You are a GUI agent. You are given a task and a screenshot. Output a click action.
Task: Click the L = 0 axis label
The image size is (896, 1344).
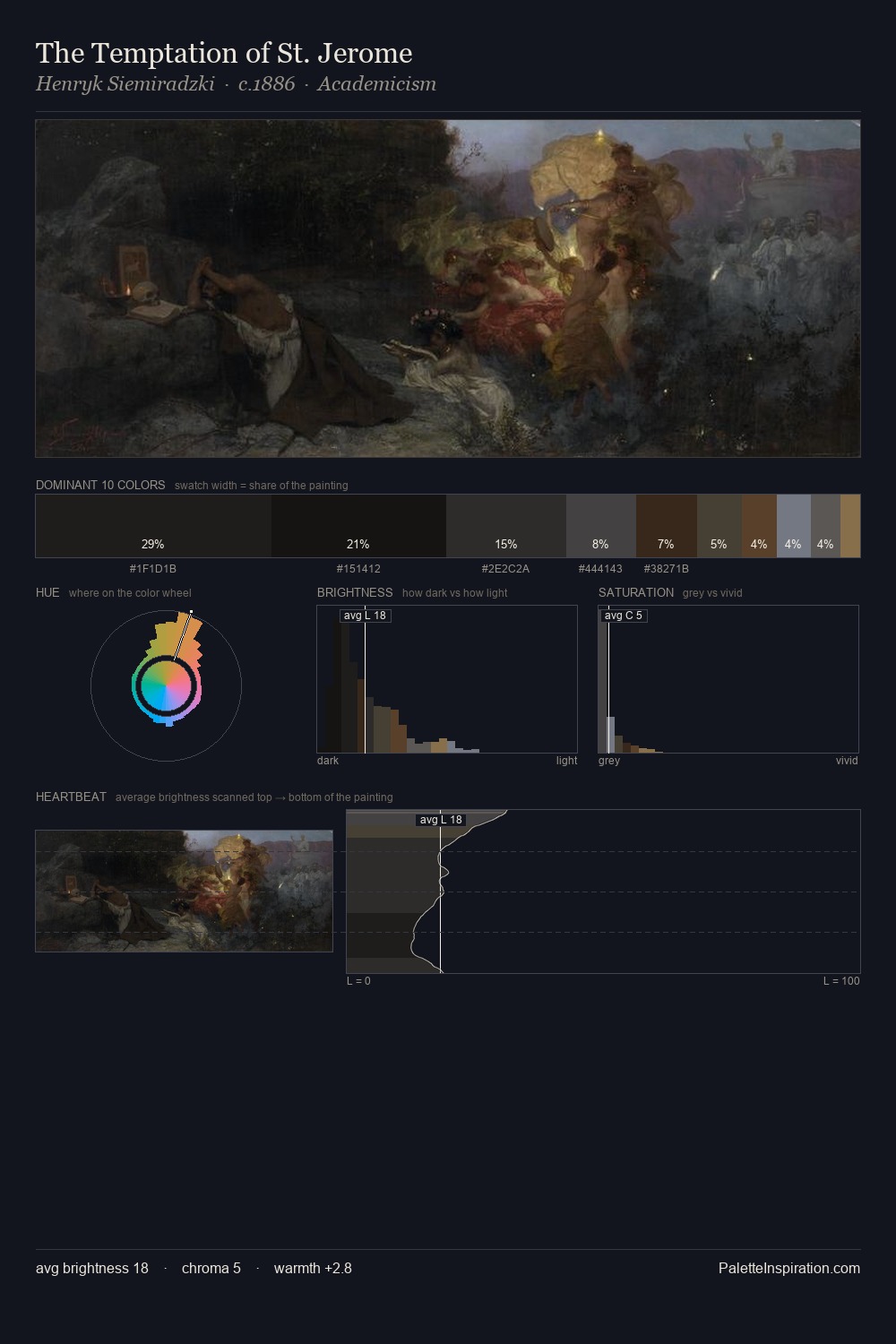click(358, 981)
